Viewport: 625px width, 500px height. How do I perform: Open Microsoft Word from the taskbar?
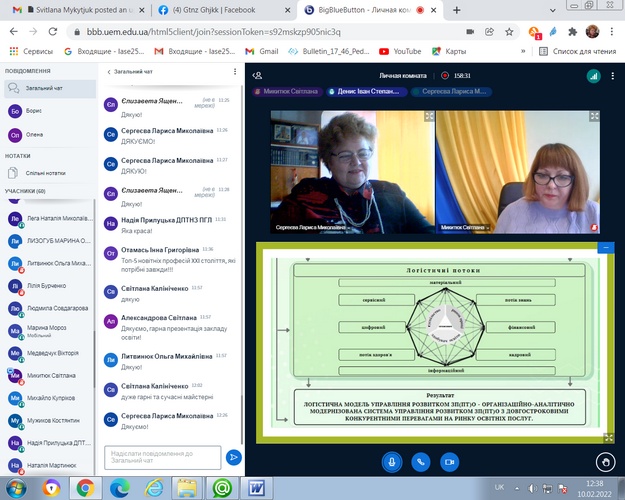[x=256, y=487]
